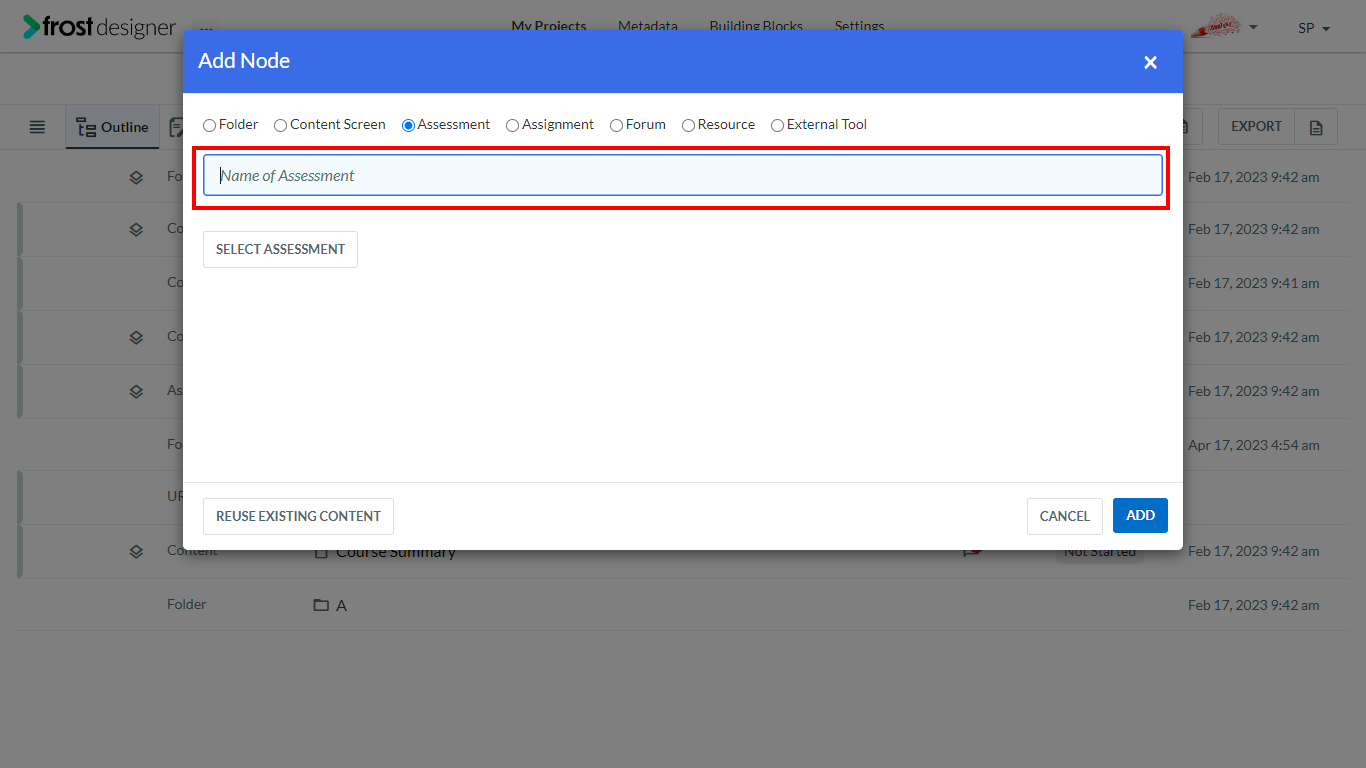Choose the Assessment radio option

point(408,125)
